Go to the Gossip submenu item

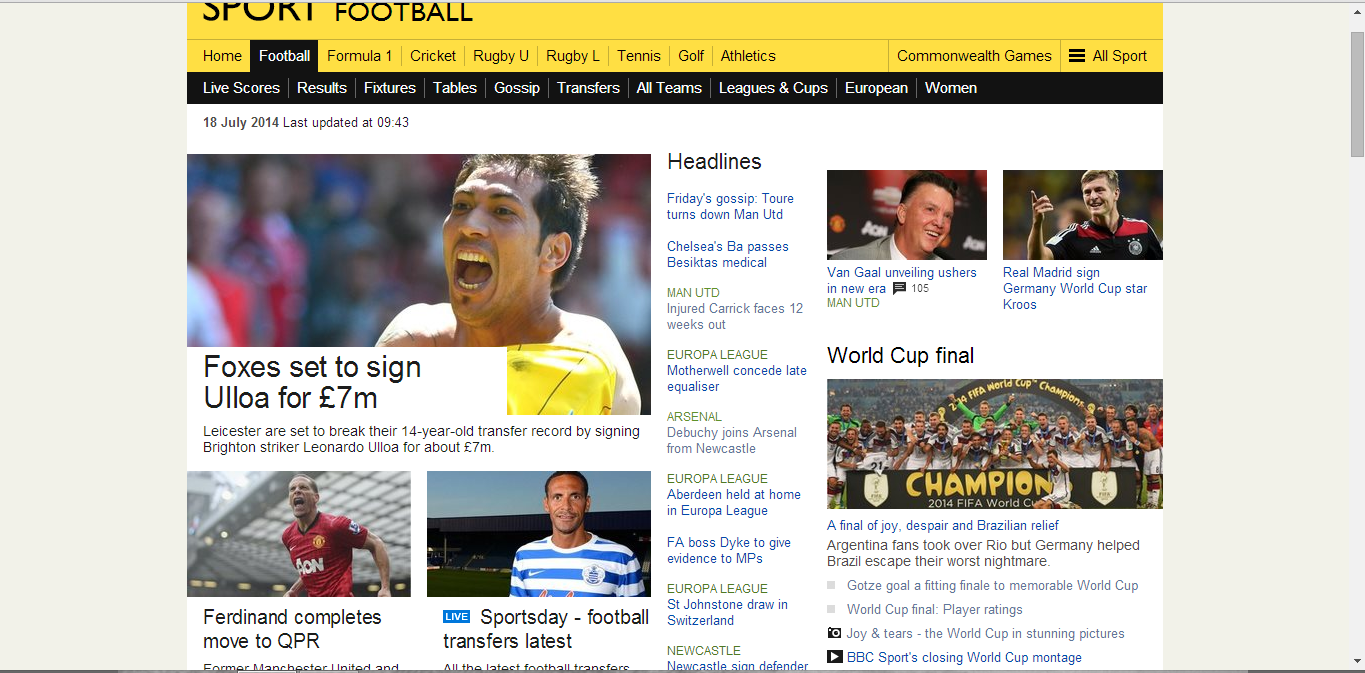coord(517,88)
